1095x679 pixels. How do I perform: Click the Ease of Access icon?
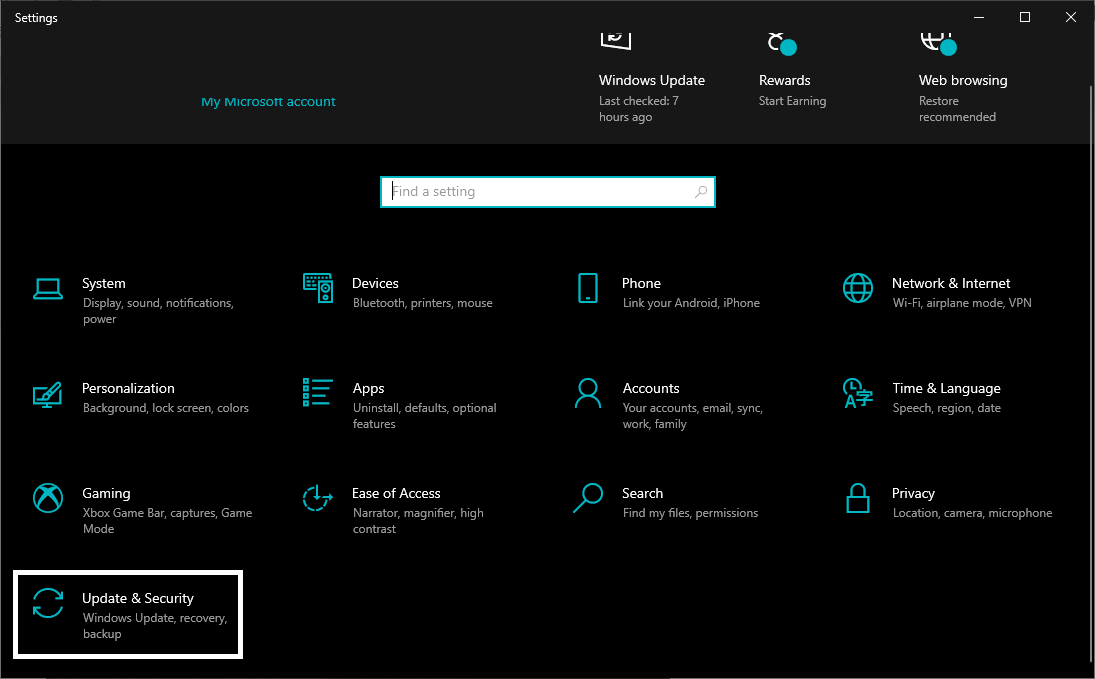(x=318, y=498)
